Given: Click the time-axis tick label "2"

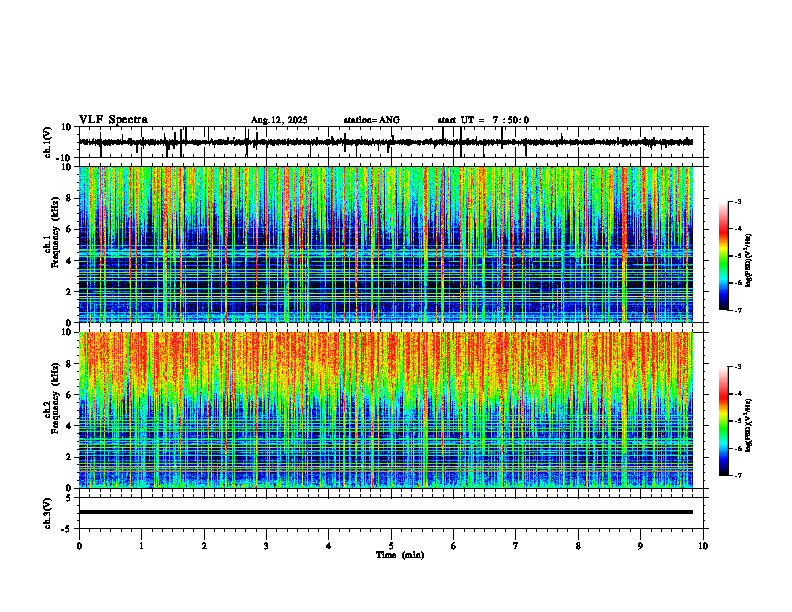Looking at the screenshot, I should click(204, 546).
